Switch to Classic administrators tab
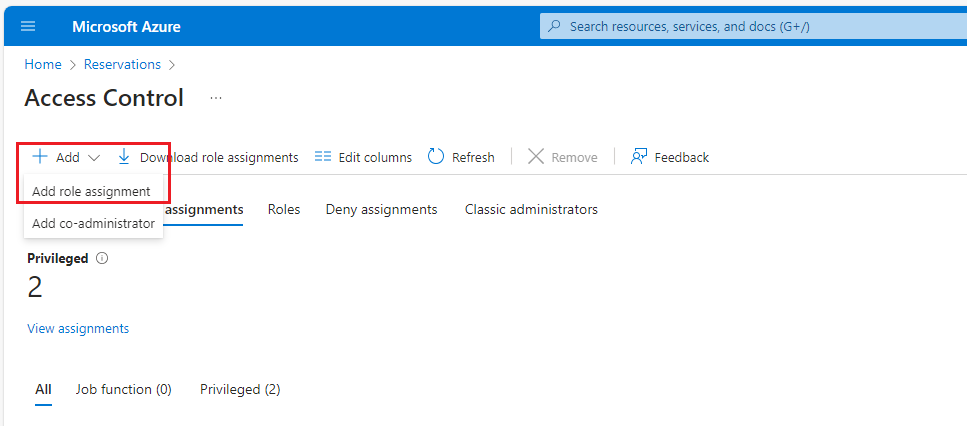This screenshot has height=426, width=967. (x=531, y=209)
